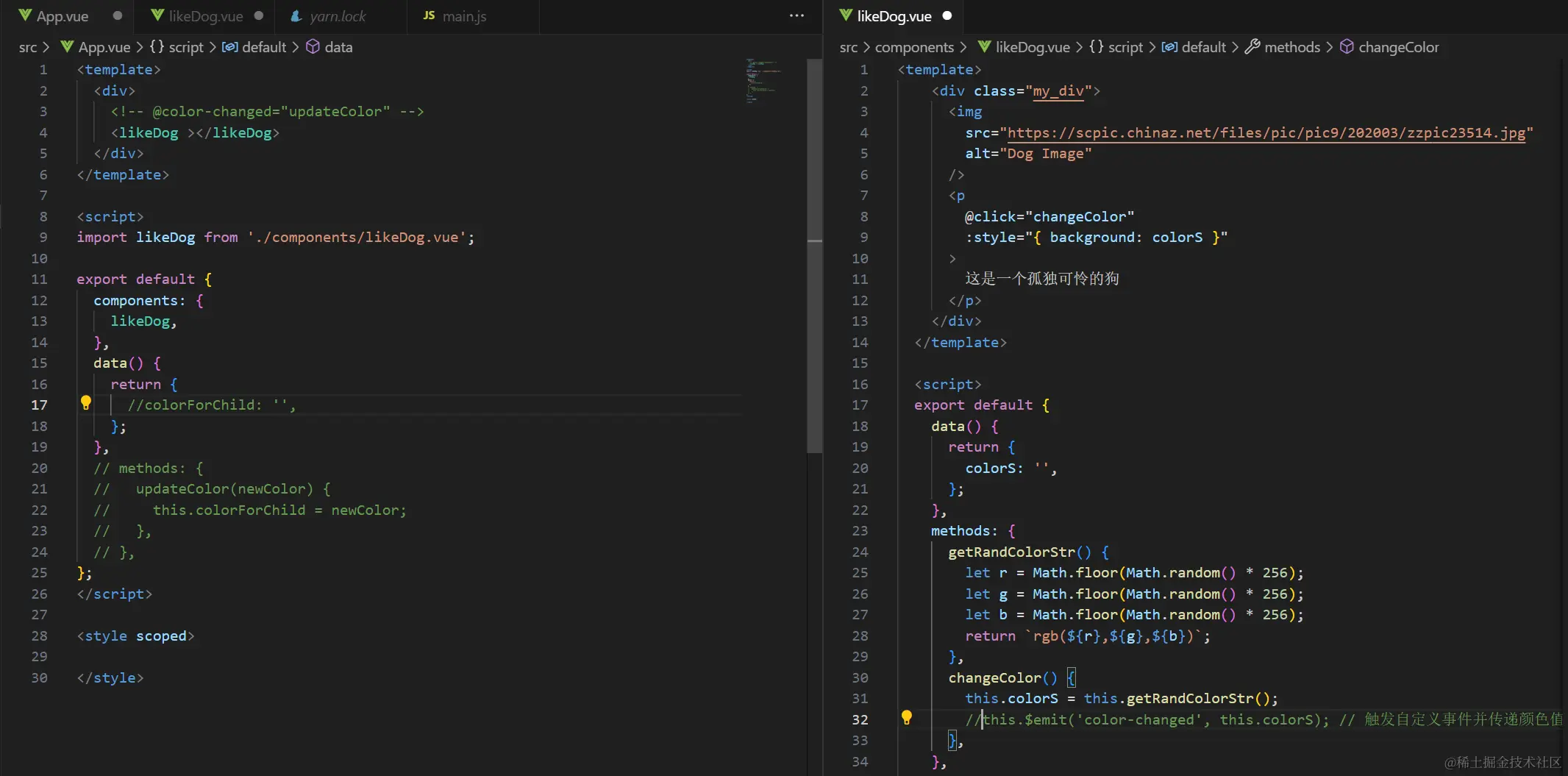This screenshot has height=776, width=1568.
Task: Click the Vue icon on the App.vue tab
Action: (x=25, y=15)
